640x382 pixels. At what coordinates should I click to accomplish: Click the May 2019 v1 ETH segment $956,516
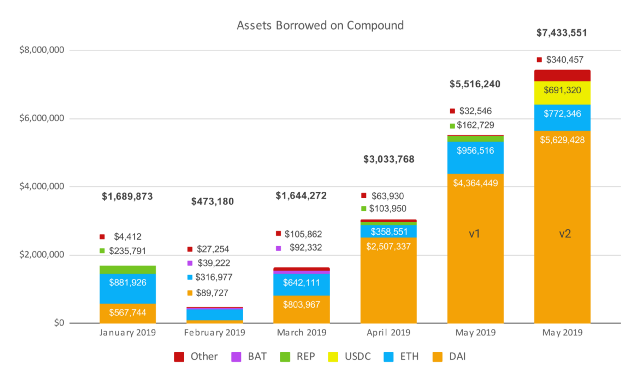coord(476,158)
